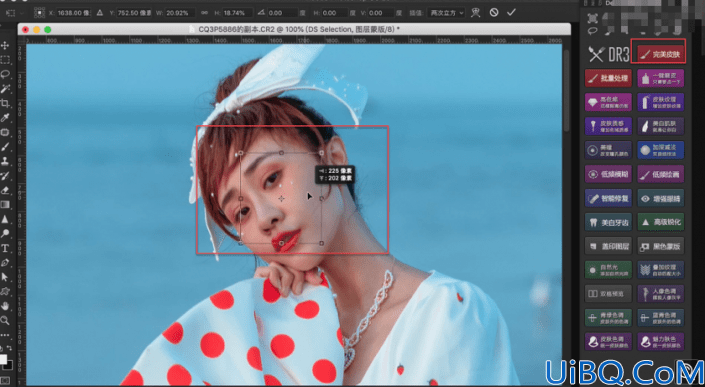Select the Blur/Sharpen tool
The image size is (705, 387).
point(5,219)
